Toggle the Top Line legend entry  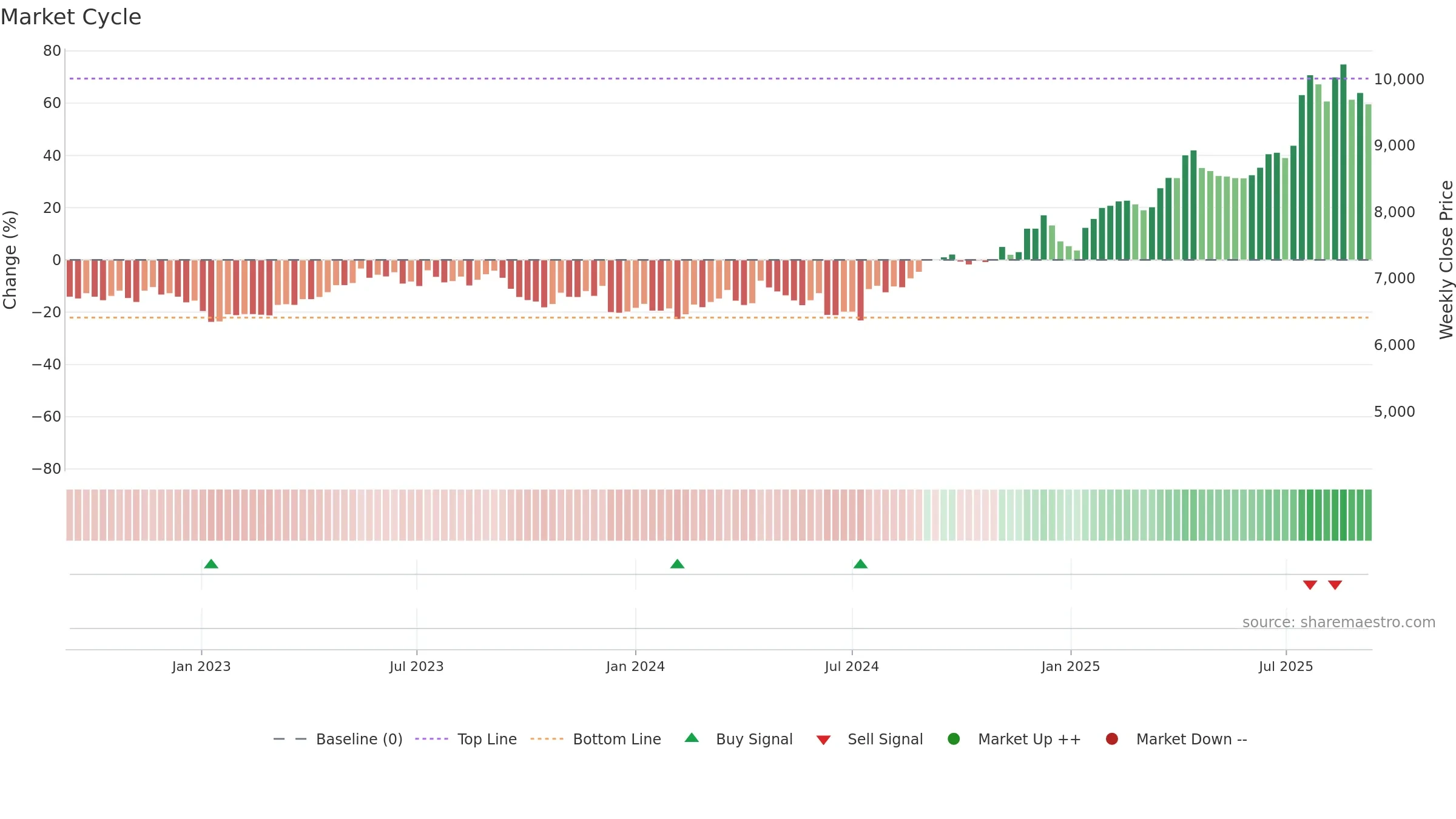tap(466, 739)
